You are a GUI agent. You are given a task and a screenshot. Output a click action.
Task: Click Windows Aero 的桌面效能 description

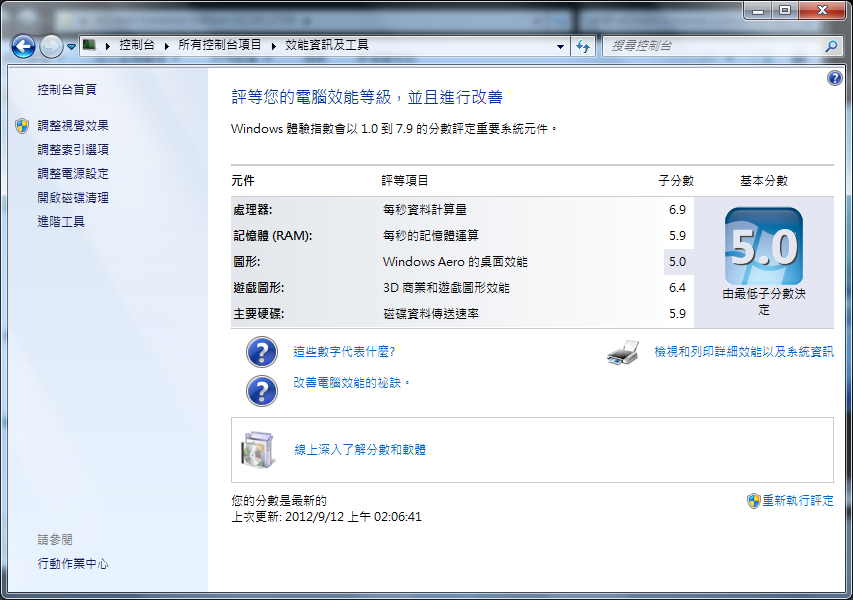pos(455,262)
